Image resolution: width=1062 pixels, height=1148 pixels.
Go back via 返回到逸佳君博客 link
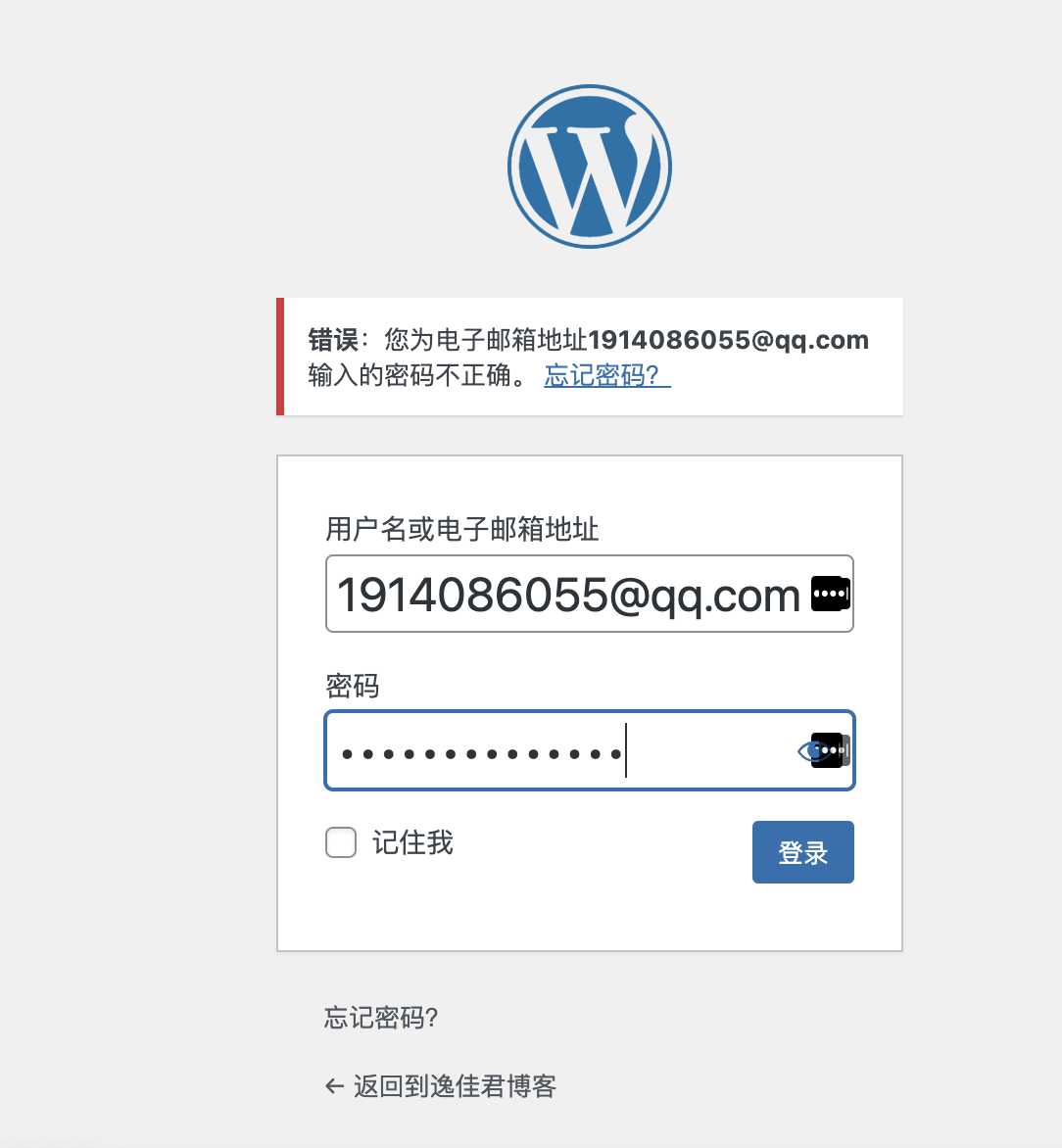click(455, 1086)
